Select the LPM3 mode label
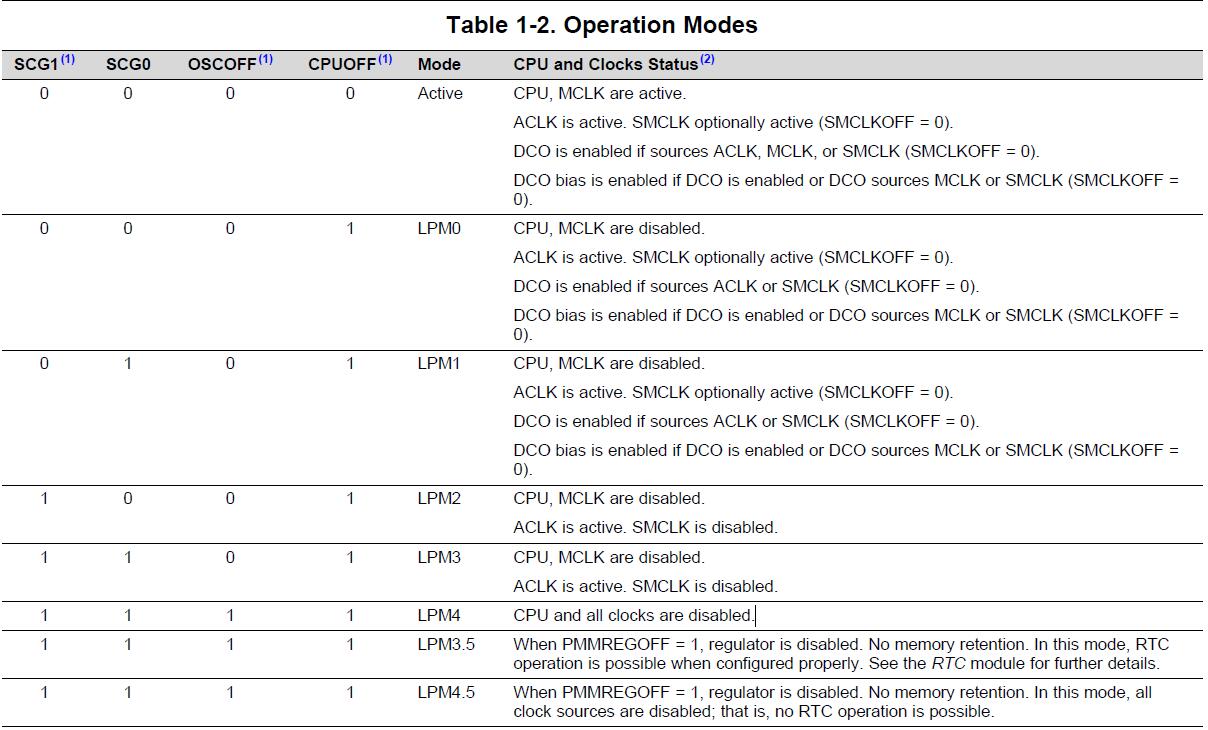This screenshot has height=730, width=1208. (x=439, y=557)
